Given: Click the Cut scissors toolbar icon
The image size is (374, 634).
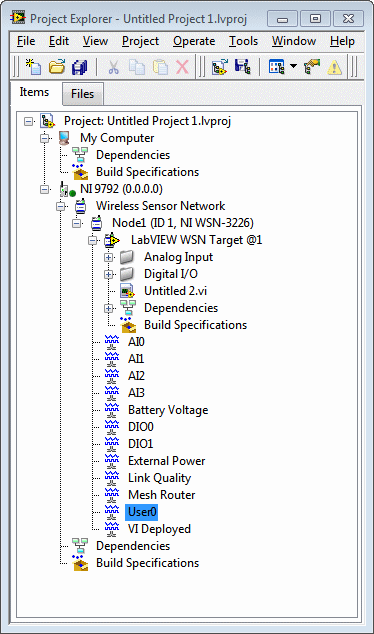Looking at the screenshot, I should [x=114, y=67].
